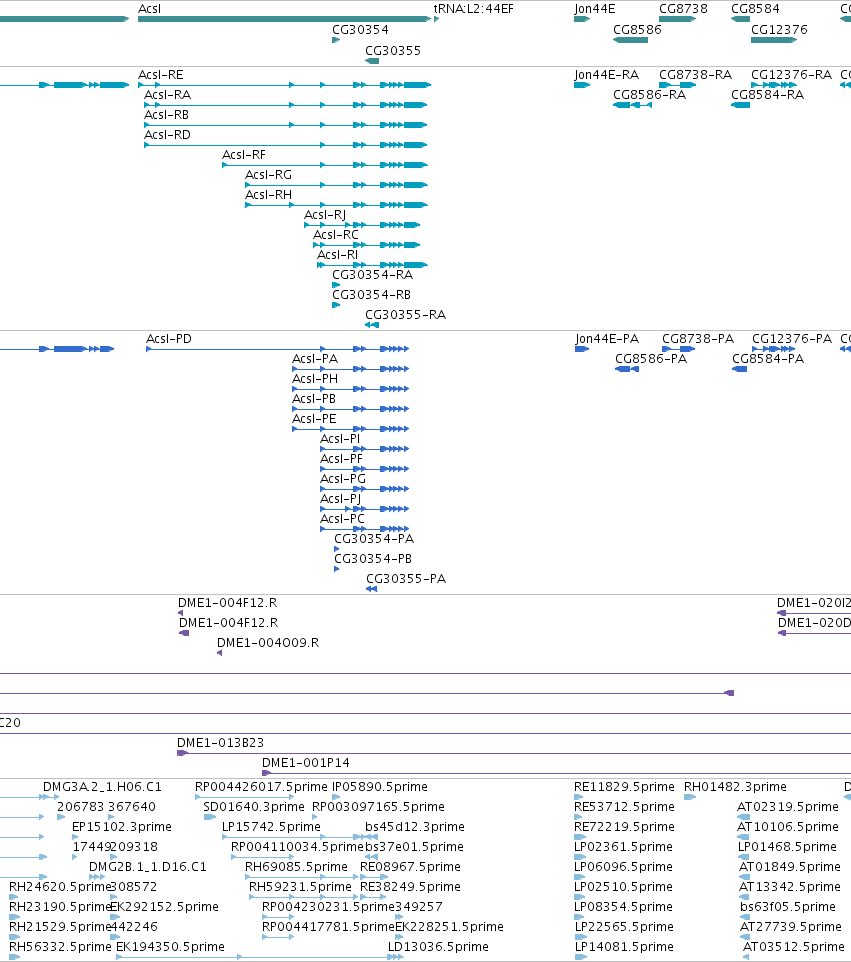The height and width of the screenshot is (962, 851).
Task: Open EST AT02319.5prime
Action: tap(788, 807)
